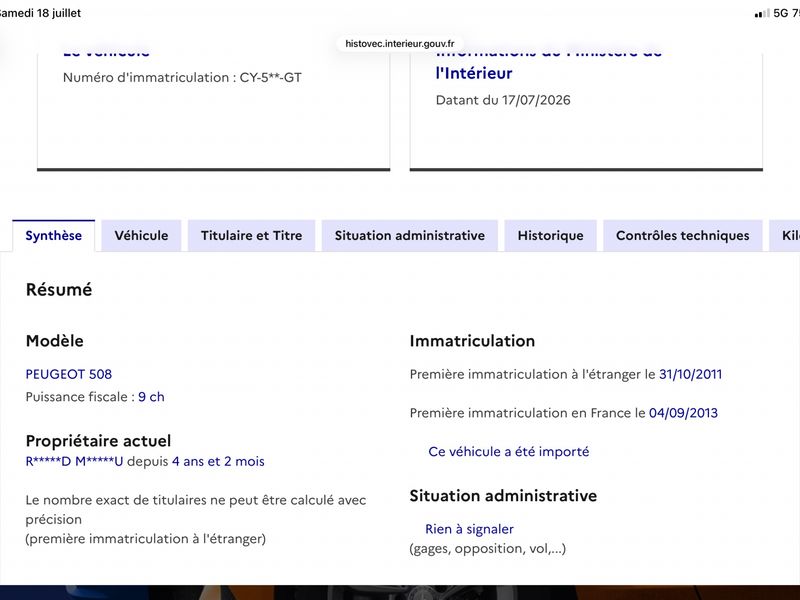Screen dimensions: 800x600
Task: Click the Propriétaire actuel heading
Action: coord(98,441)
